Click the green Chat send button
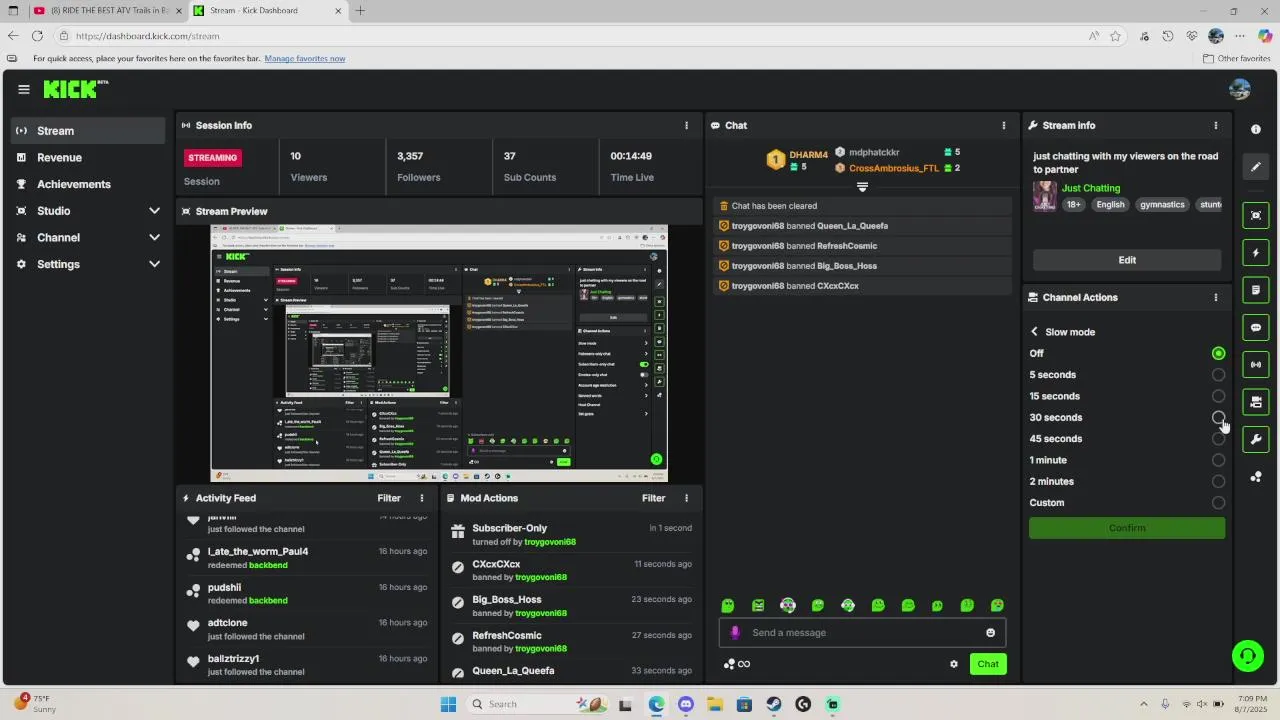1280x720 pixels. [x=988, y=664]
